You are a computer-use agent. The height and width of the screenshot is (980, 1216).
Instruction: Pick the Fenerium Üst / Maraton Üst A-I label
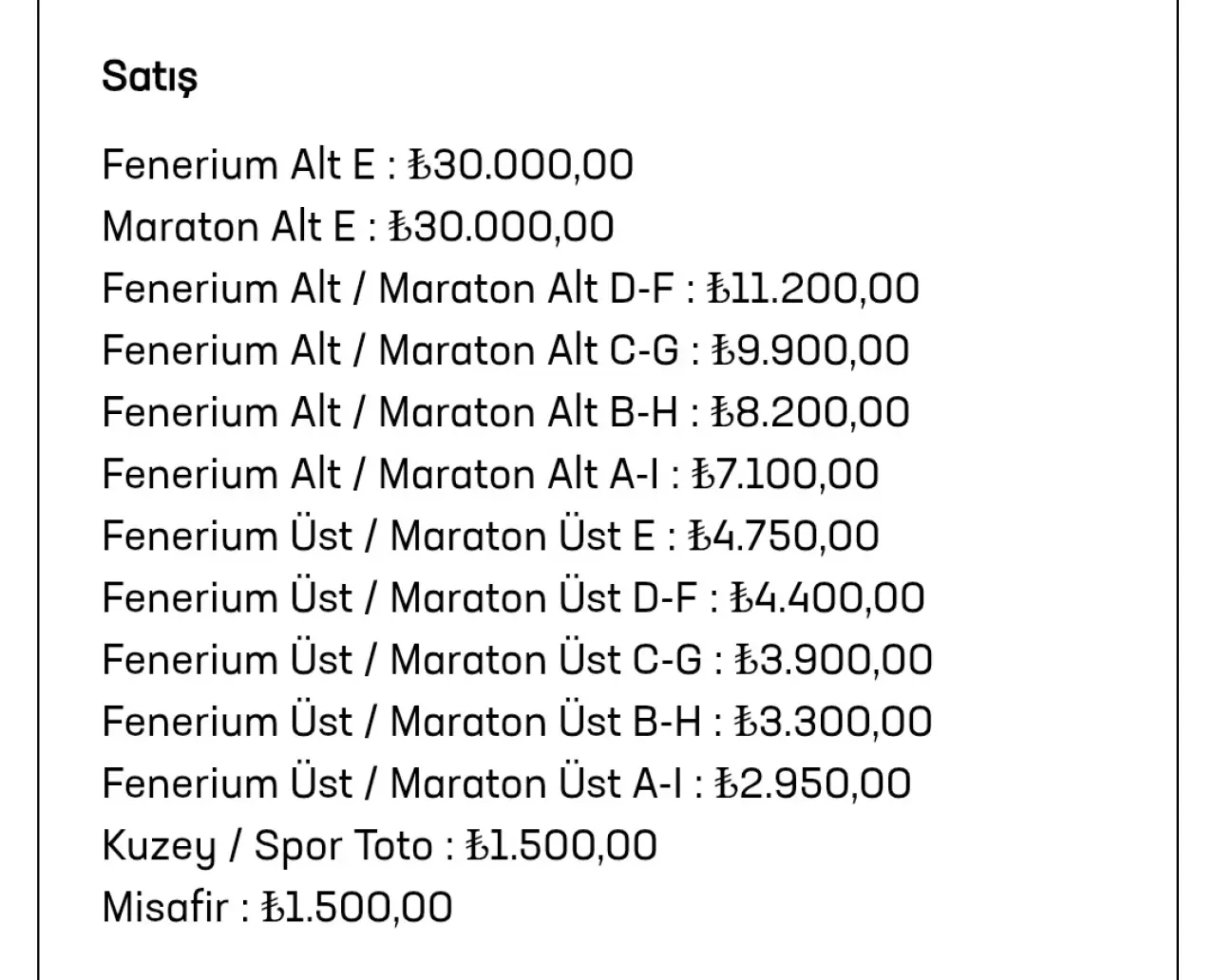(x=391, y=783)
